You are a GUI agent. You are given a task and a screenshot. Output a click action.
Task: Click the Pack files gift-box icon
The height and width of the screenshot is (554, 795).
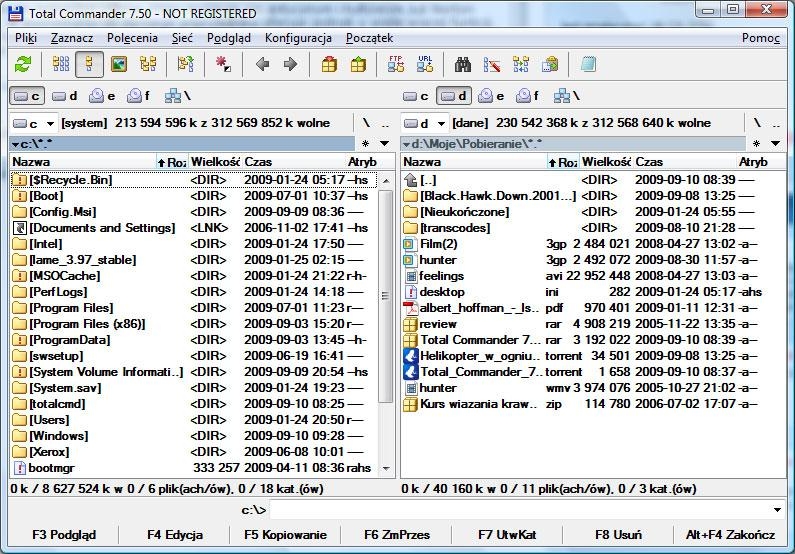click(x=329, y=64)
